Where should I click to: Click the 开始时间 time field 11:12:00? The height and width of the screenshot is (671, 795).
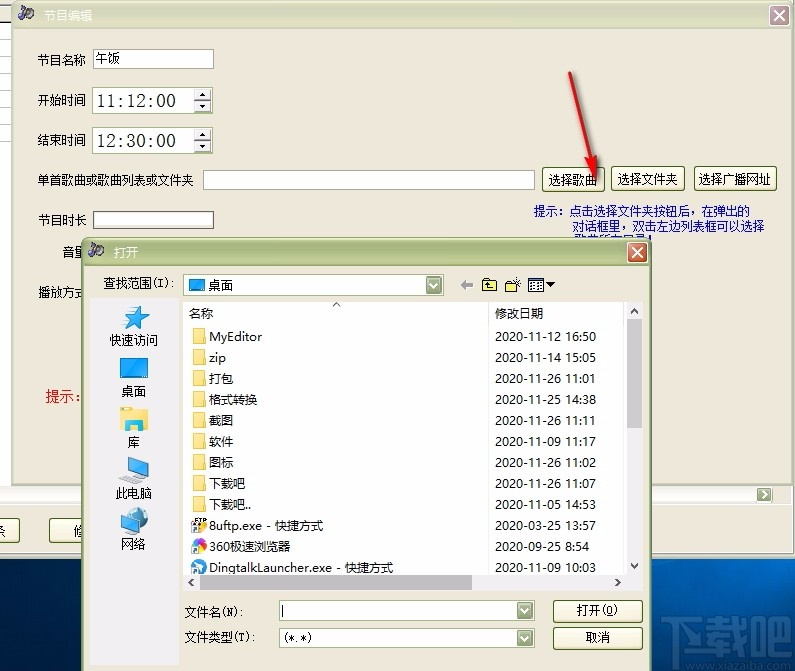coord(143,100)
